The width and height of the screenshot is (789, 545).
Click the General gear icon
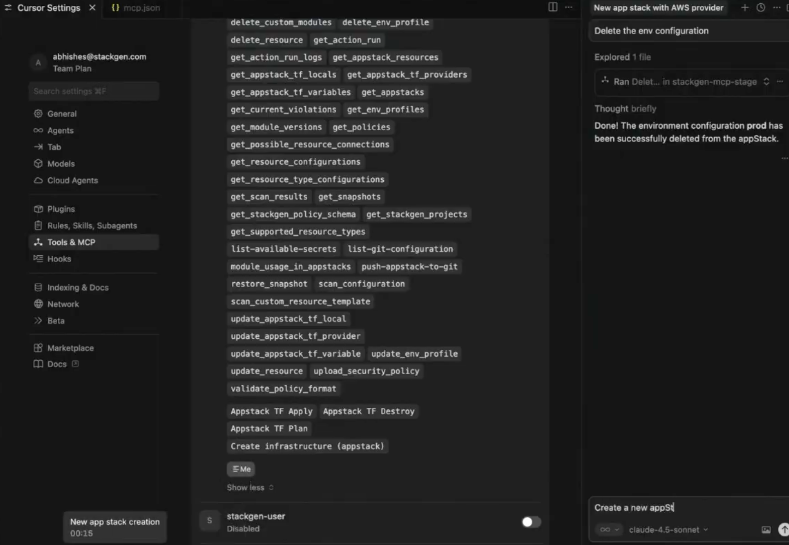point(38,114)
